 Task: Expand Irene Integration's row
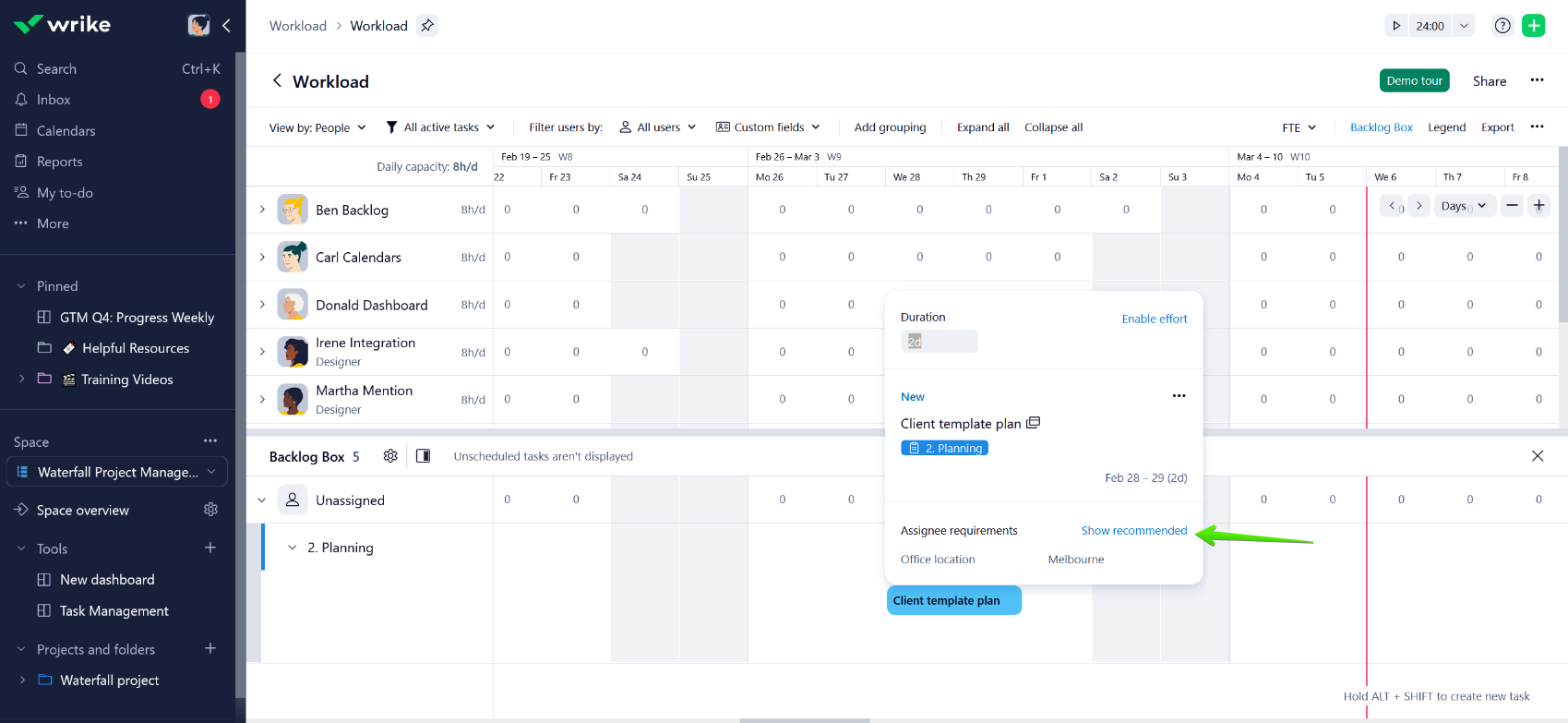(262, 352)
